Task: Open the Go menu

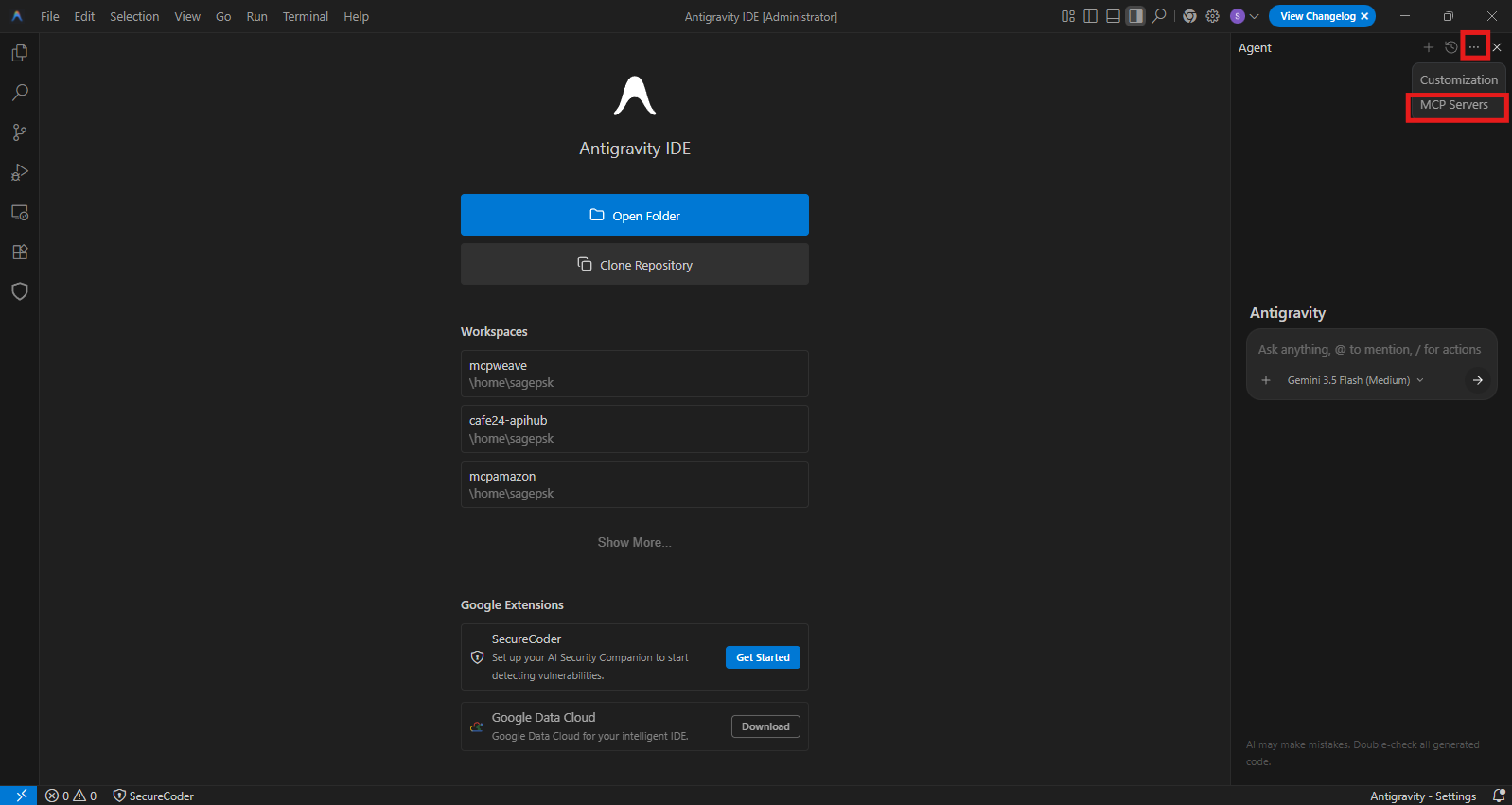Action: [x=223, y=16]
